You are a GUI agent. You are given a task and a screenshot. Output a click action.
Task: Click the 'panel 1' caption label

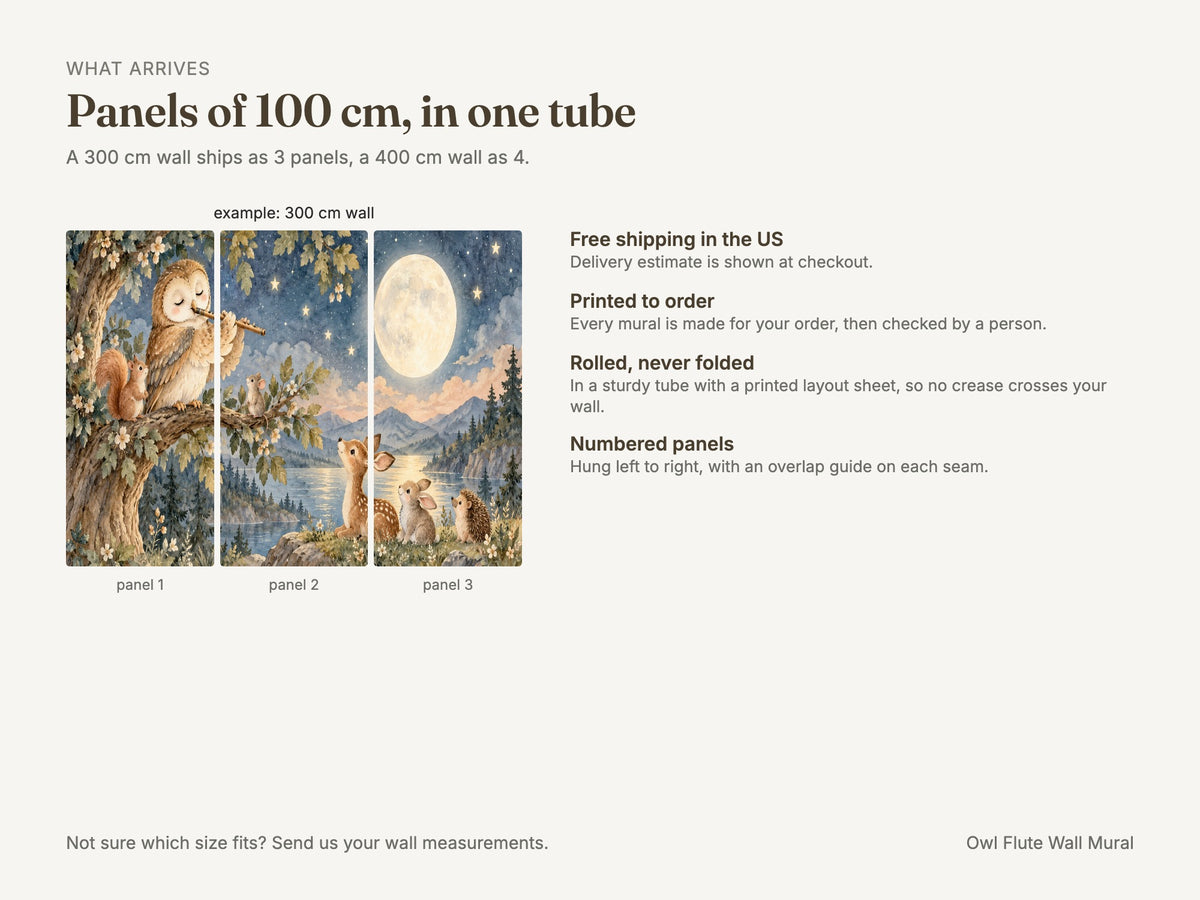click(x=140, y=585)
